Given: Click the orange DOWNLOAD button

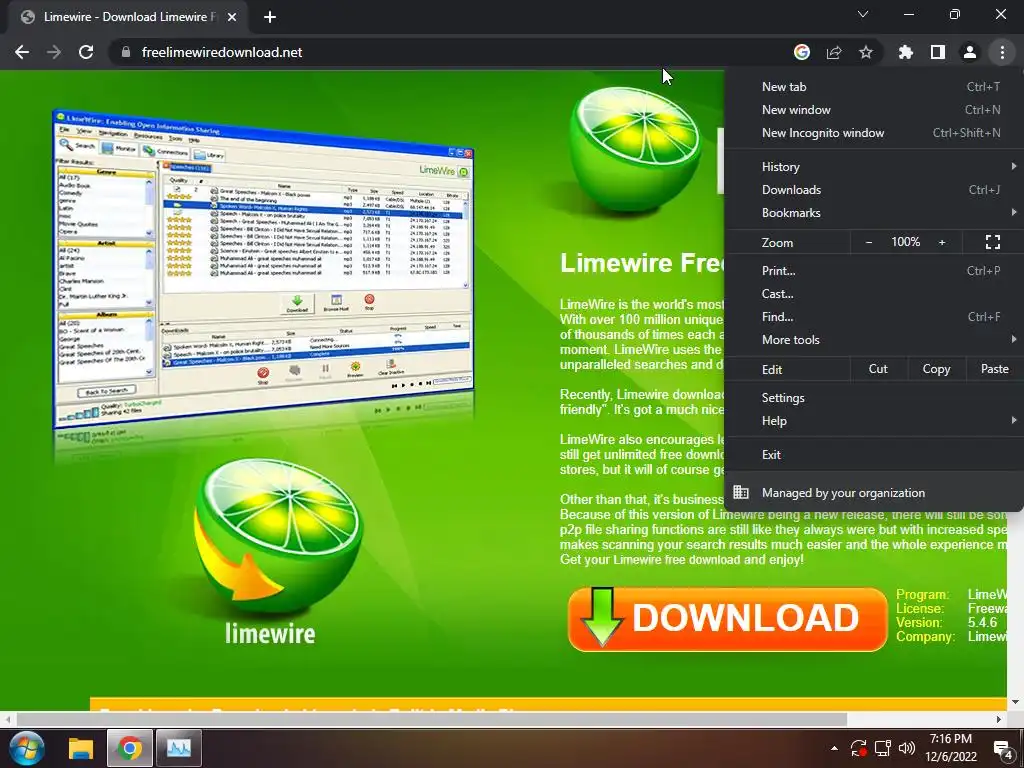Looking at the screenshot, I should click(728, 619).
